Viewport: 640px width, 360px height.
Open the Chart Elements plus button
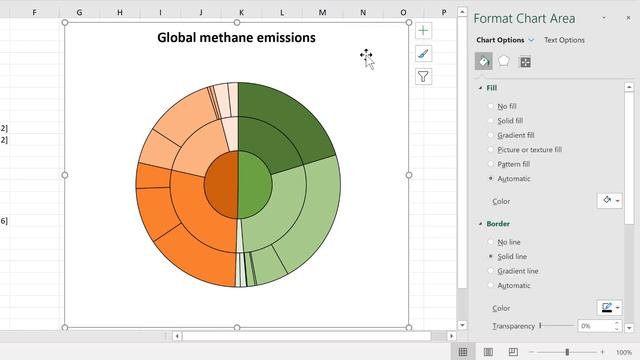pos(423,31)
